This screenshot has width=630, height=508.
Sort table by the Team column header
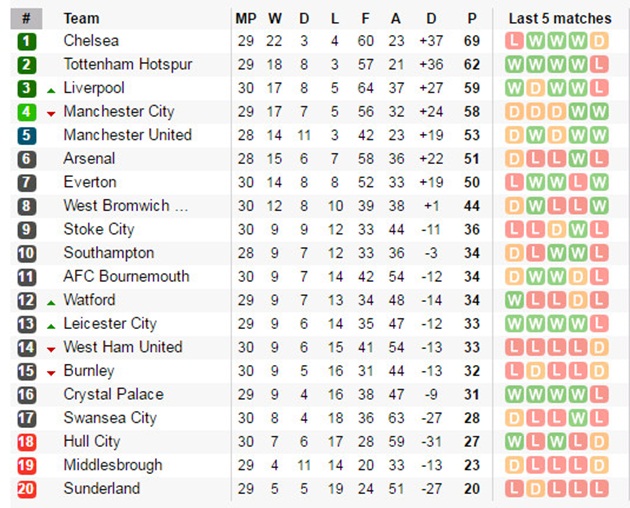81,18
